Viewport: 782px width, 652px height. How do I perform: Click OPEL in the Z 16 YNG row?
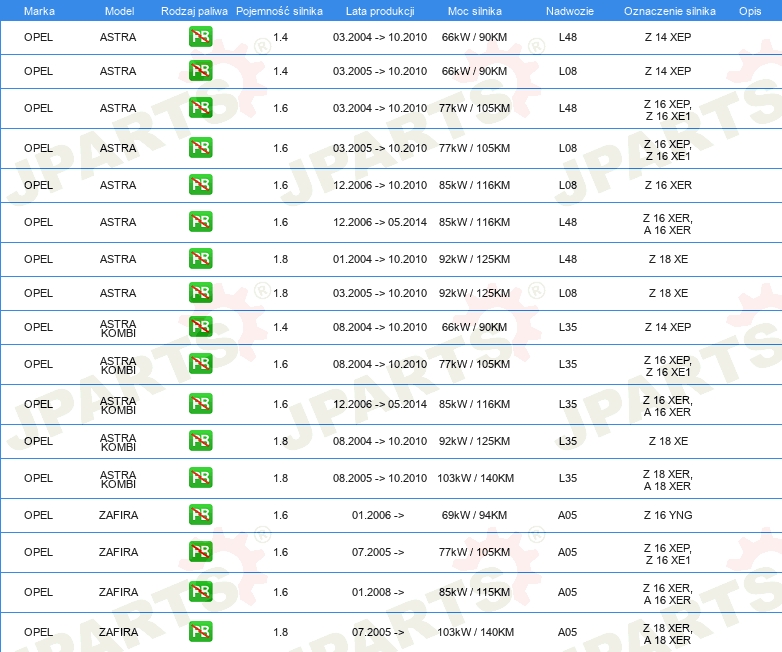coord(38,515)
